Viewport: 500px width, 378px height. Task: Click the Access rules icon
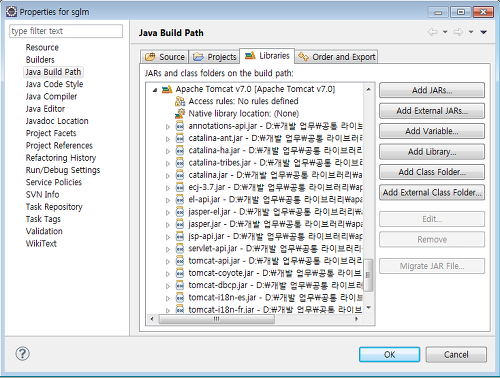180,101
